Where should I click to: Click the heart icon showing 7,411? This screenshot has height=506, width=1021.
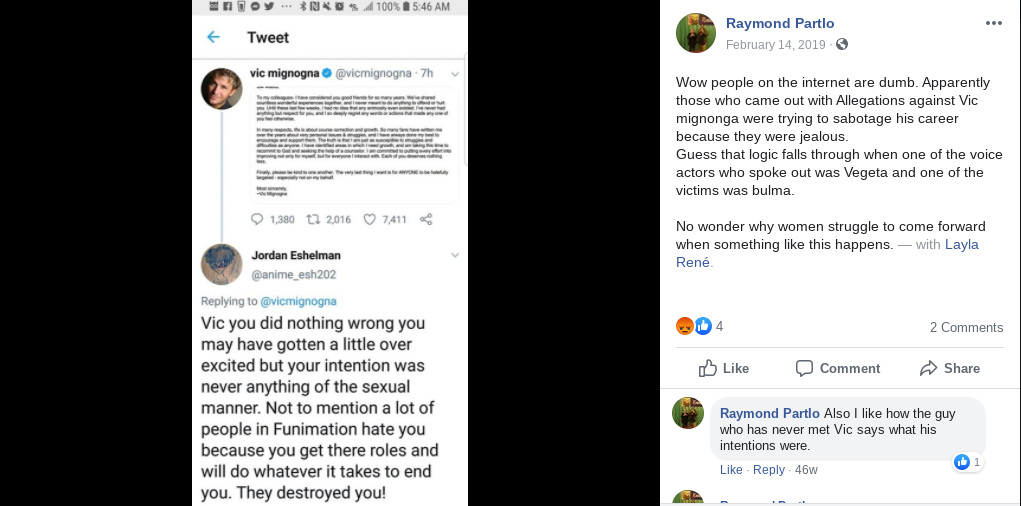coord(369,219)
